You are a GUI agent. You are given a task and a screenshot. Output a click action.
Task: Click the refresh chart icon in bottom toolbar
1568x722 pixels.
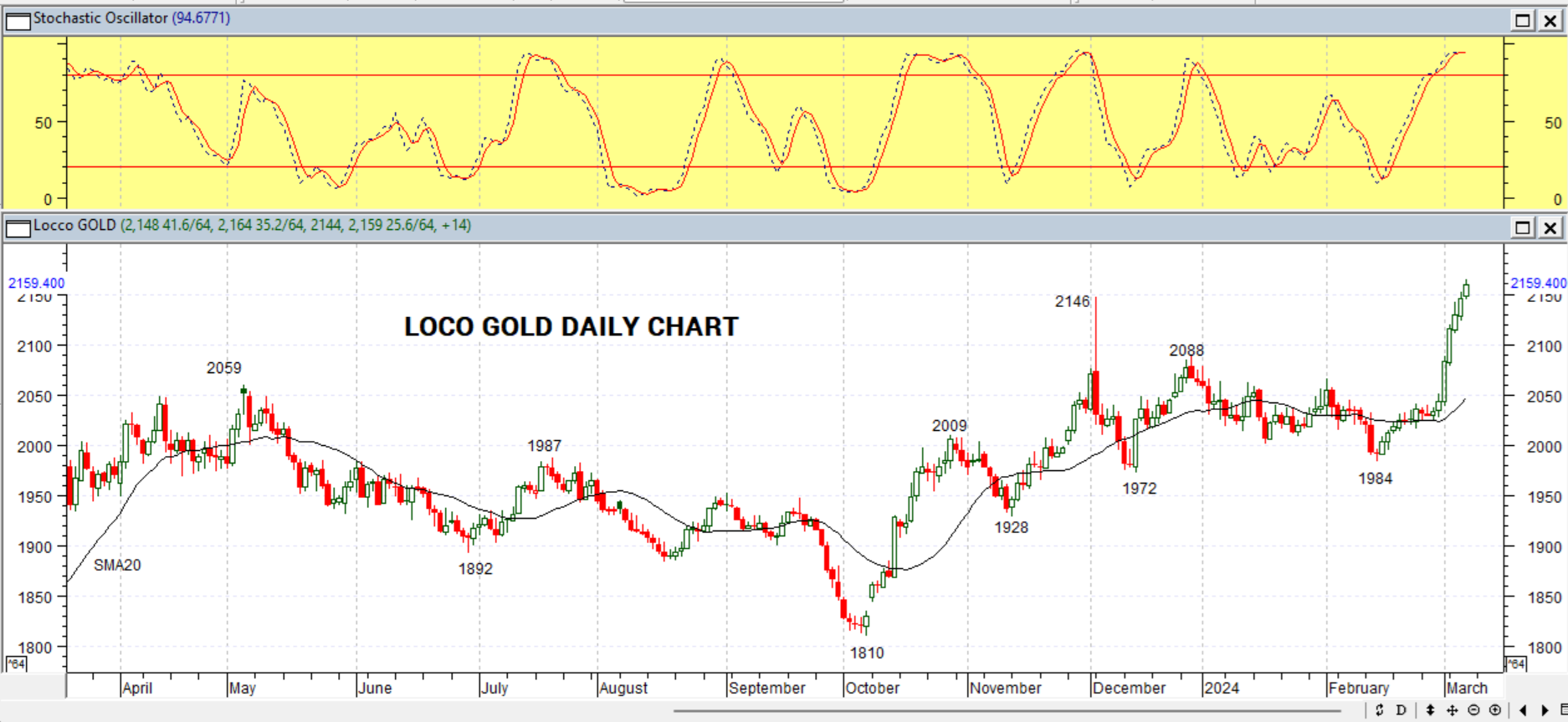[1380, 710]
